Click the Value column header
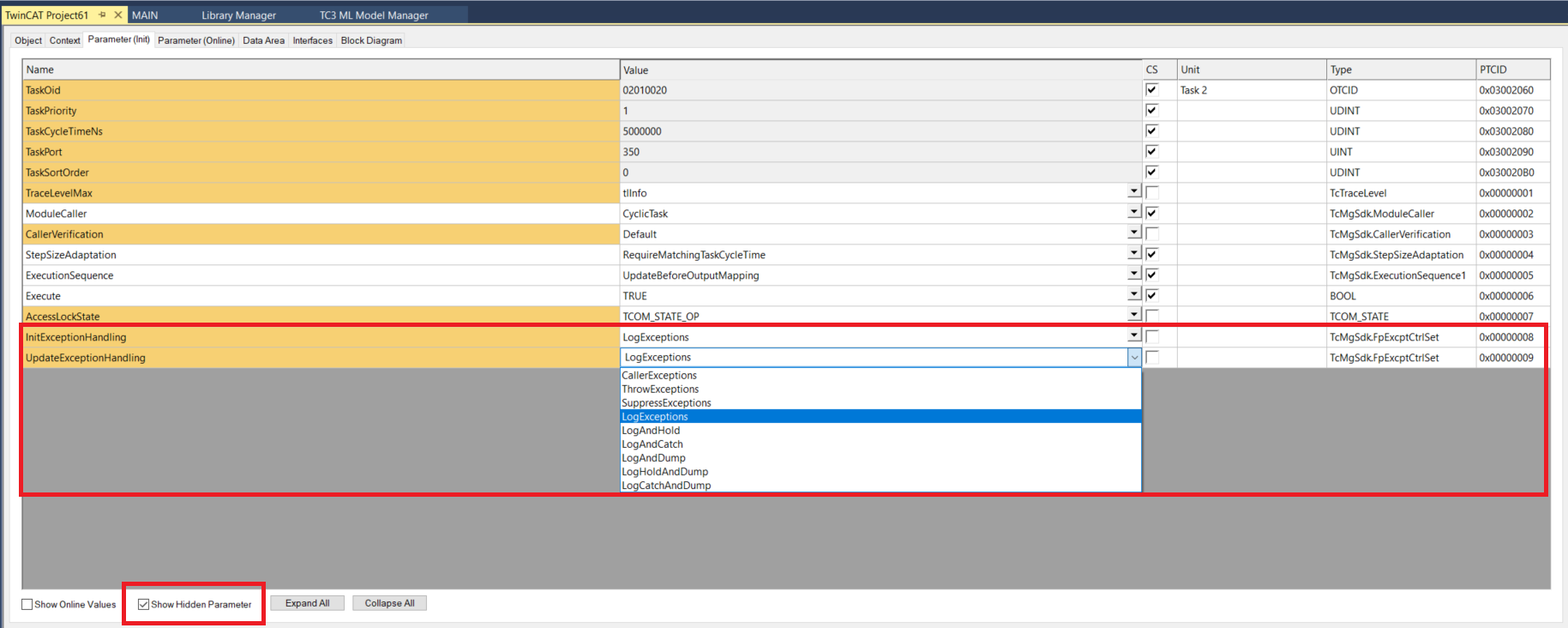The width and height of the screenshot is (1568, 628). [x=880, y=69]
